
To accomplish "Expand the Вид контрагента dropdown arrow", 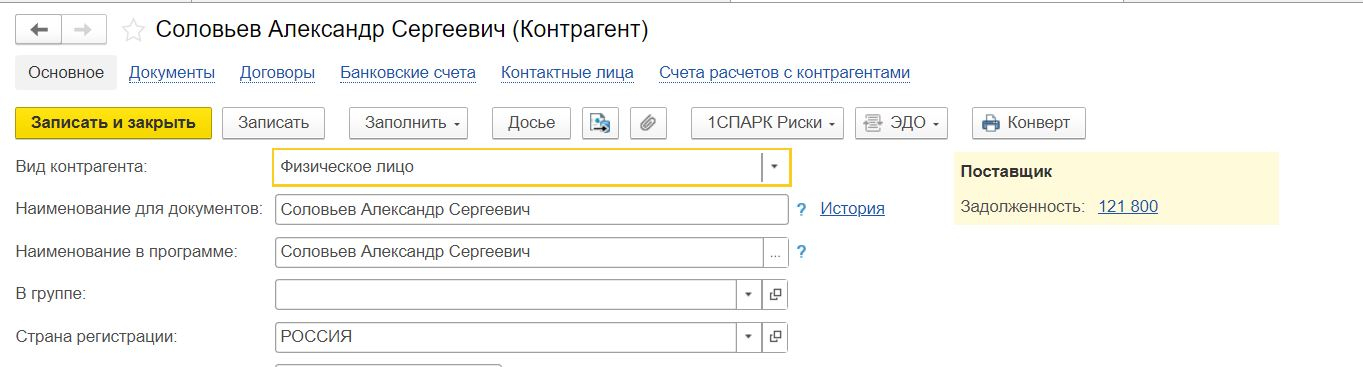I will point(775,167).
